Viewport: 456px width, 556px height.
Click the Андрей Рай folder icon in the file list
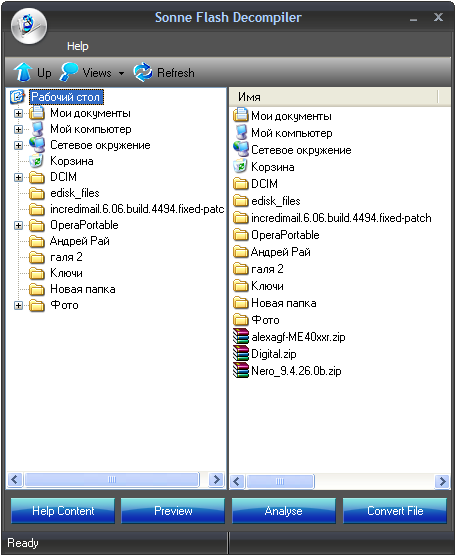(241, 252)
